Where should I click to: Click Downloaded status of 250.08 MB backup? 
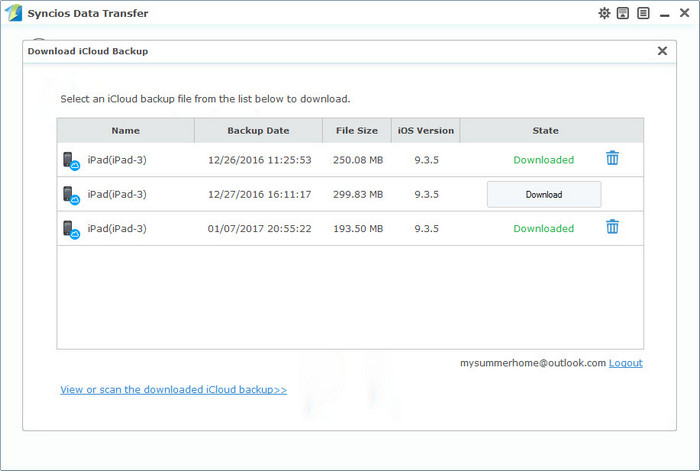pos(544,160)
